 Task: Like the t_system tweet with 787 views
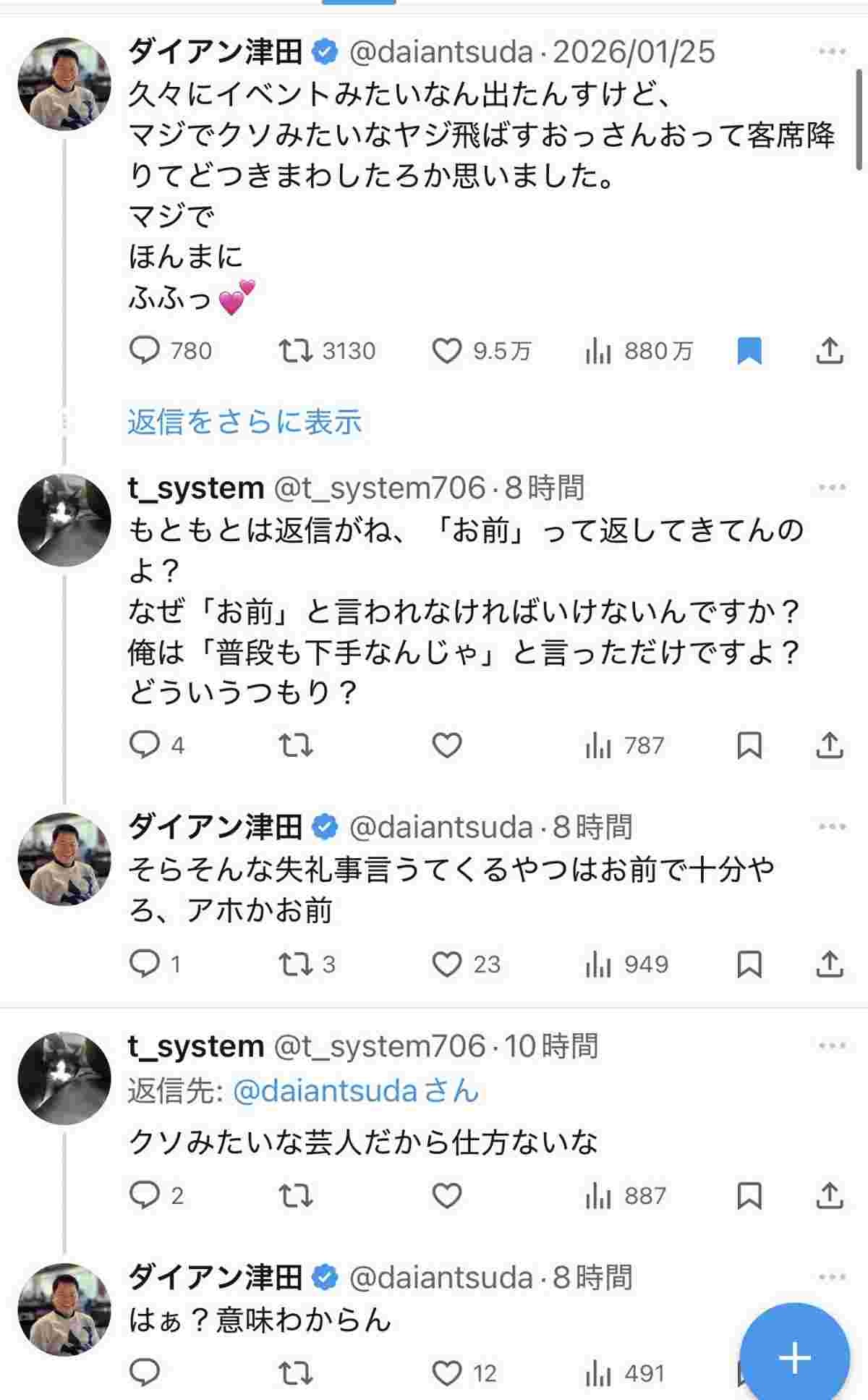click(447, 745)
